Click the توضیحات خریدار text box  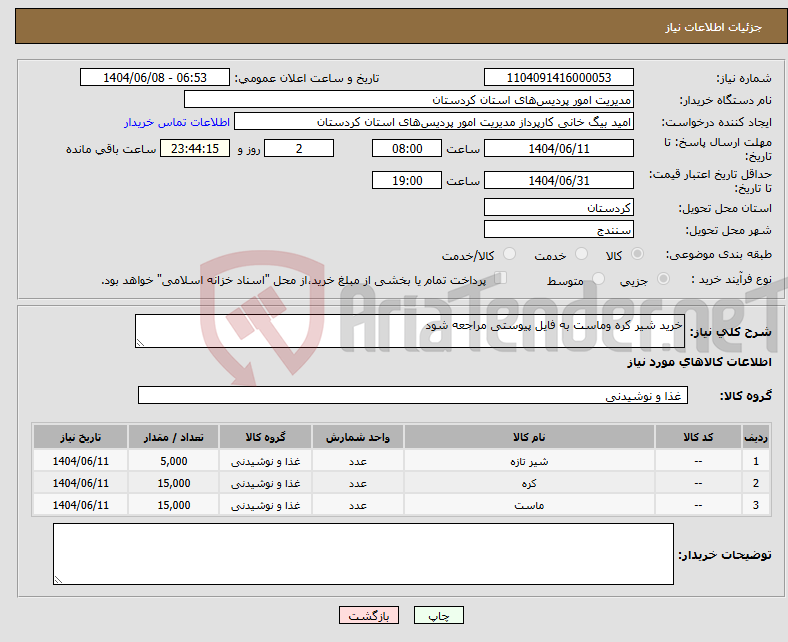(x=363, y=554)
